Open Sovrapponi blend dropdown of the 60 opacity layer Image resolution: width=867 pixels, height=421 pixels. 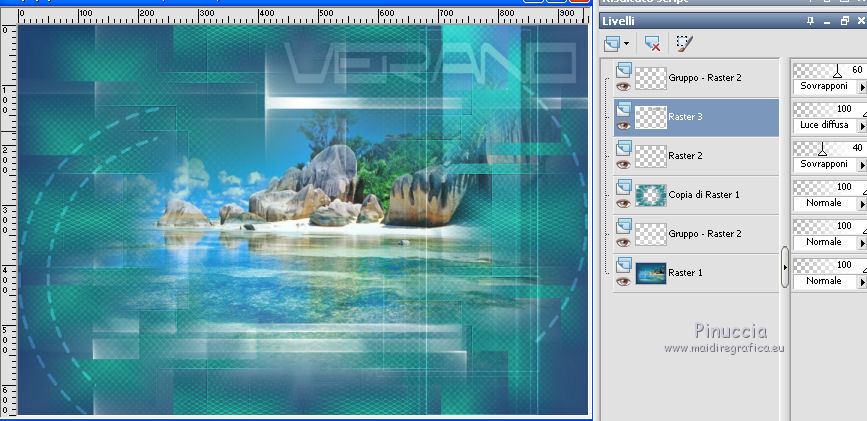pyautogui.click(x=862, y=87)
